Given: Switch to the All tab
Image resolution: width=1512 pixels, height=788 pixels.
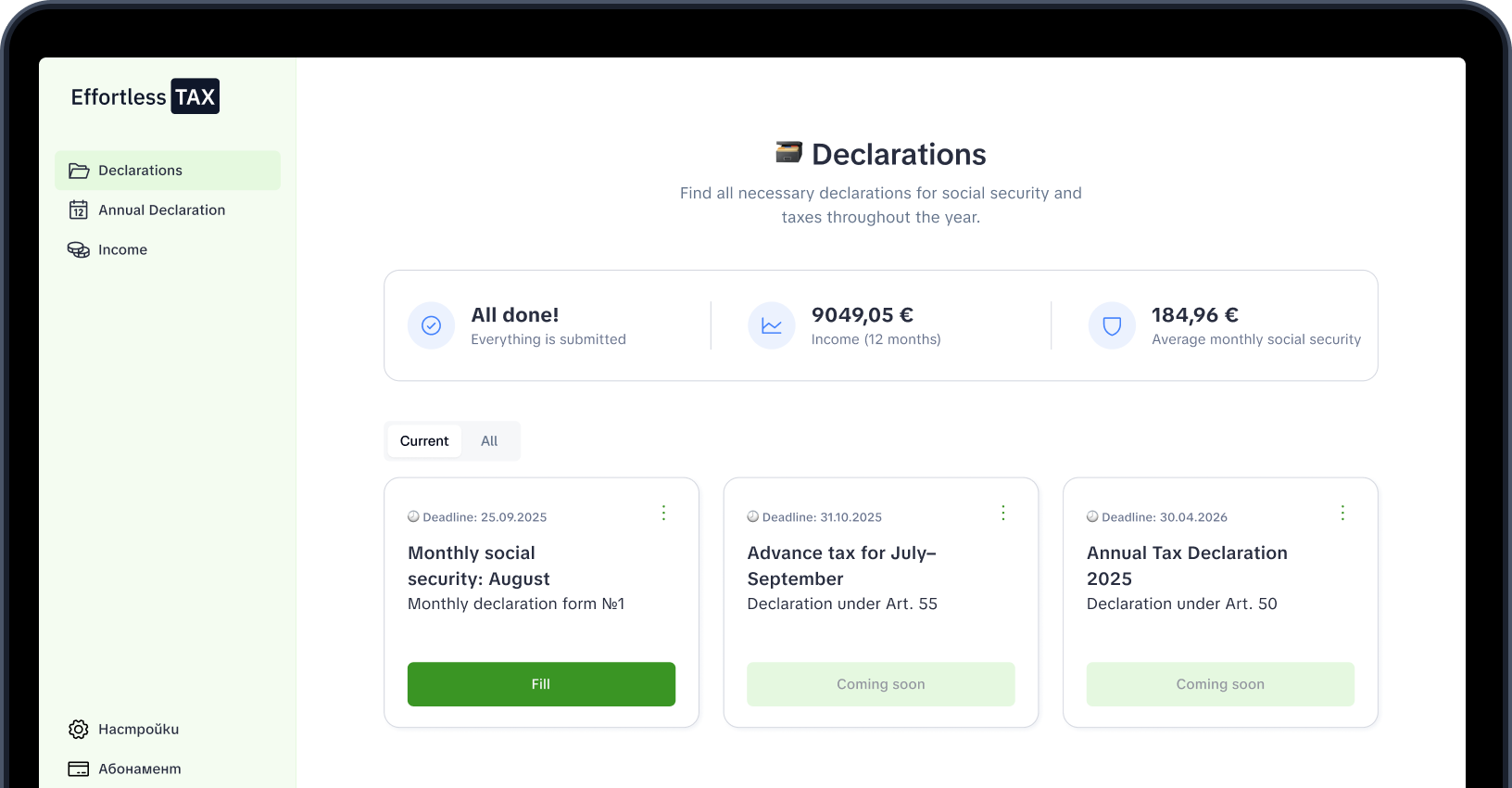Looking at the screenshot, I should [x=489, y=441].
